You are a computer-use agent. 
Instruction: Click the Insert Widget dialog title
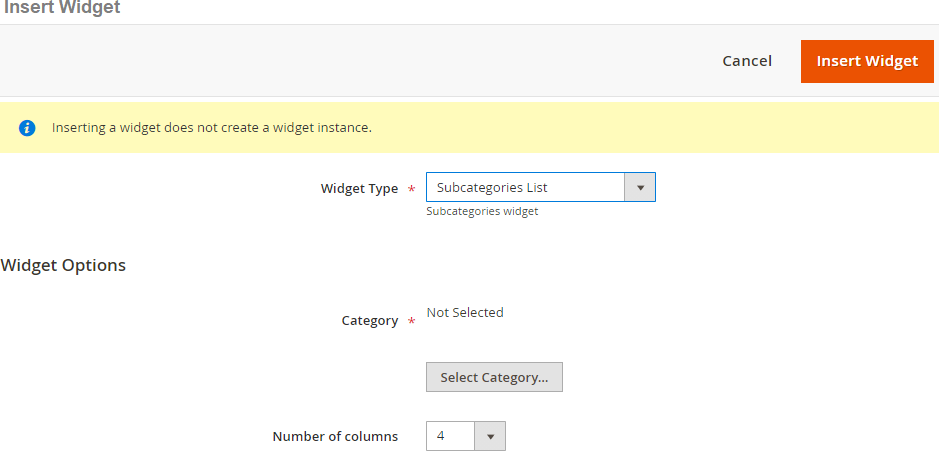[x=62, y=8]
